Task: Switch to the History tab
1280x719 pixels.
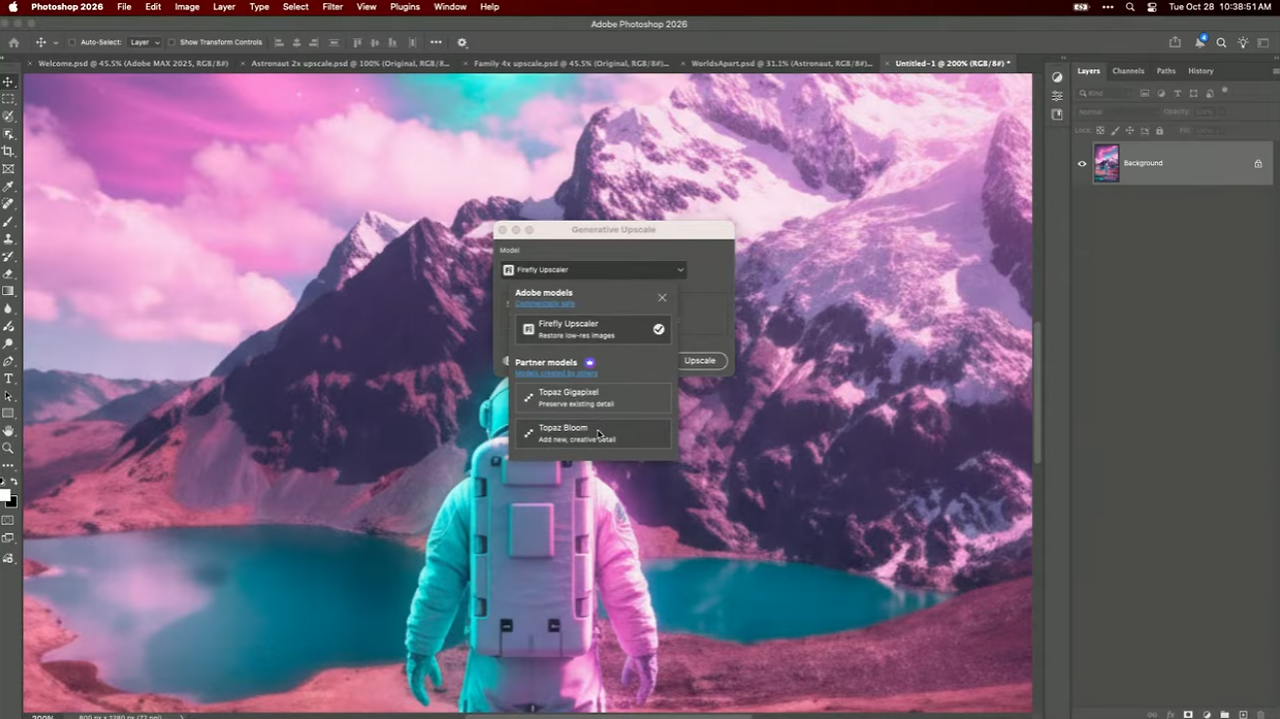Action: pyautogui.click(x=1201, y=71)
